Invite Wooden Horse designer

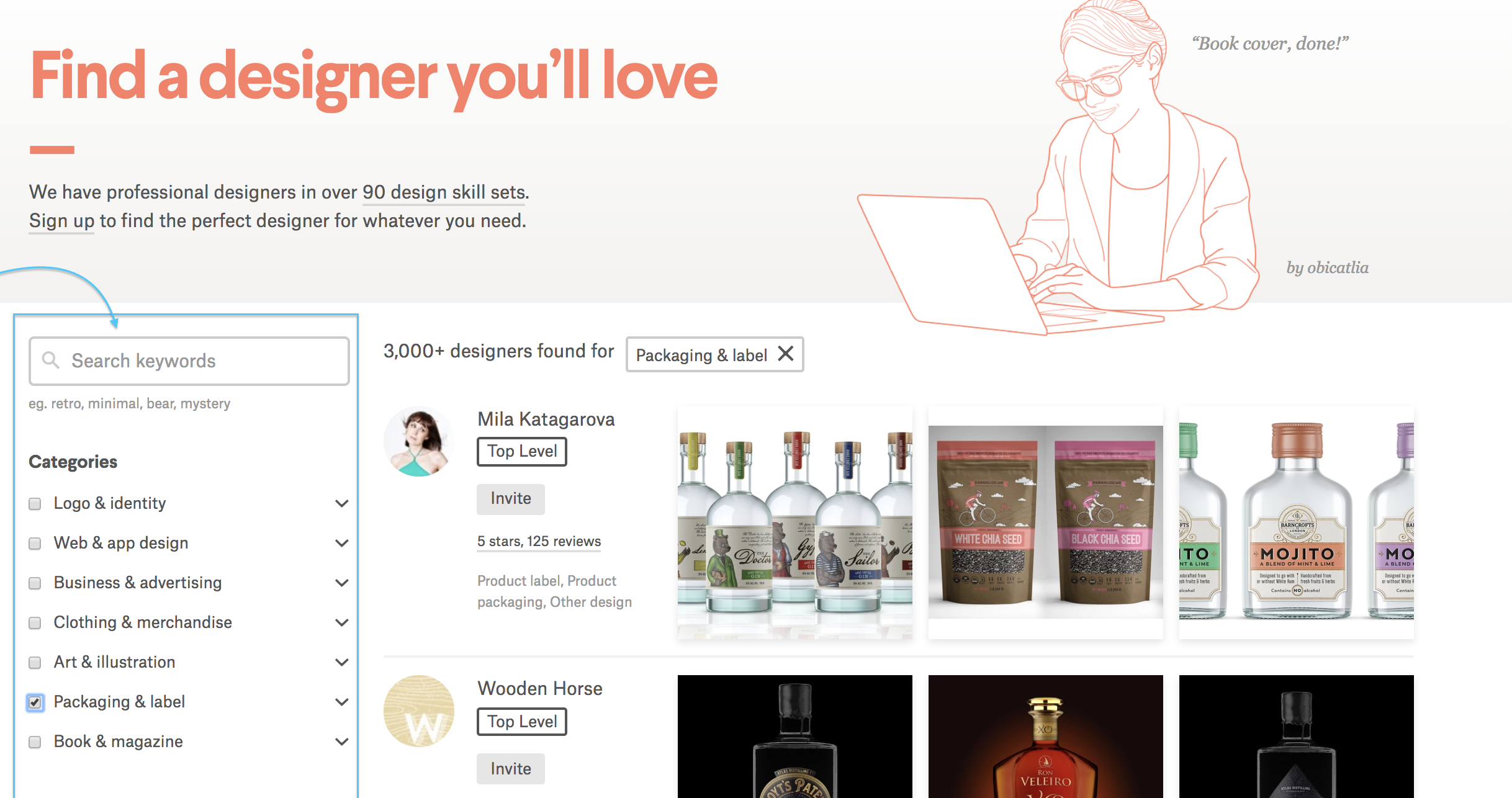[x=510, y=769]
